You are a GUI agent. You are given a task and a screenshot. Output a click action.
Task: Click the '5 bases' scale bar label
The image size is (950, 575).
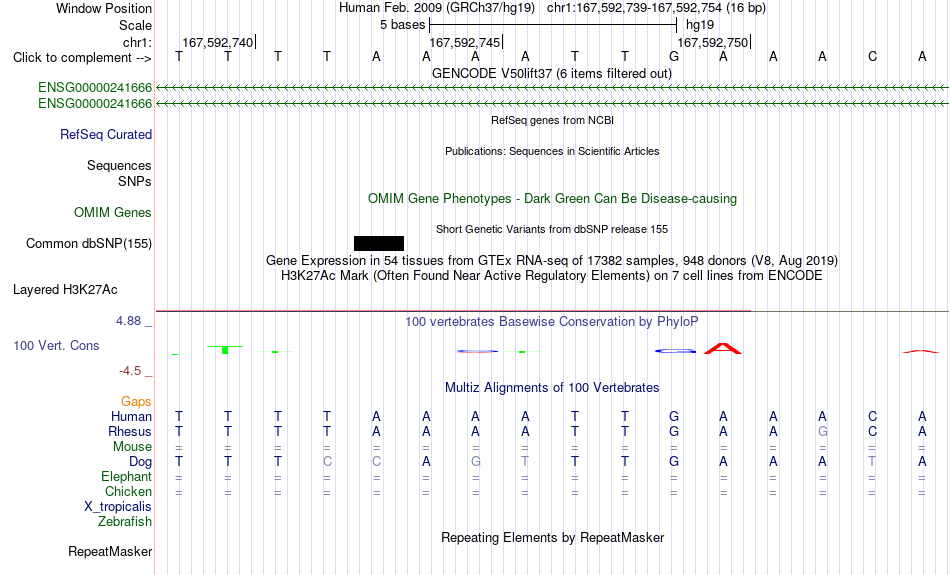pos(402,25)
